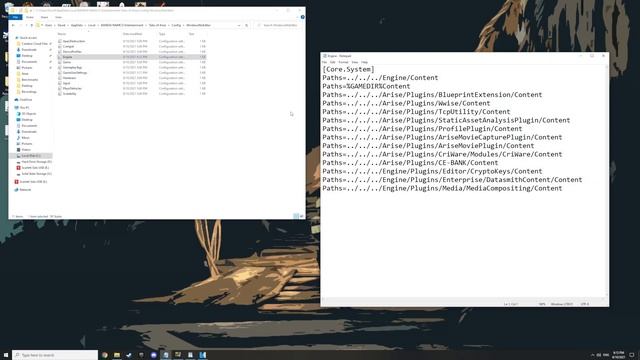Image resolution: width=640 pixels, height=360 pixels.
Task: Open 3D Objects under This PC
Action: (29, 113)
